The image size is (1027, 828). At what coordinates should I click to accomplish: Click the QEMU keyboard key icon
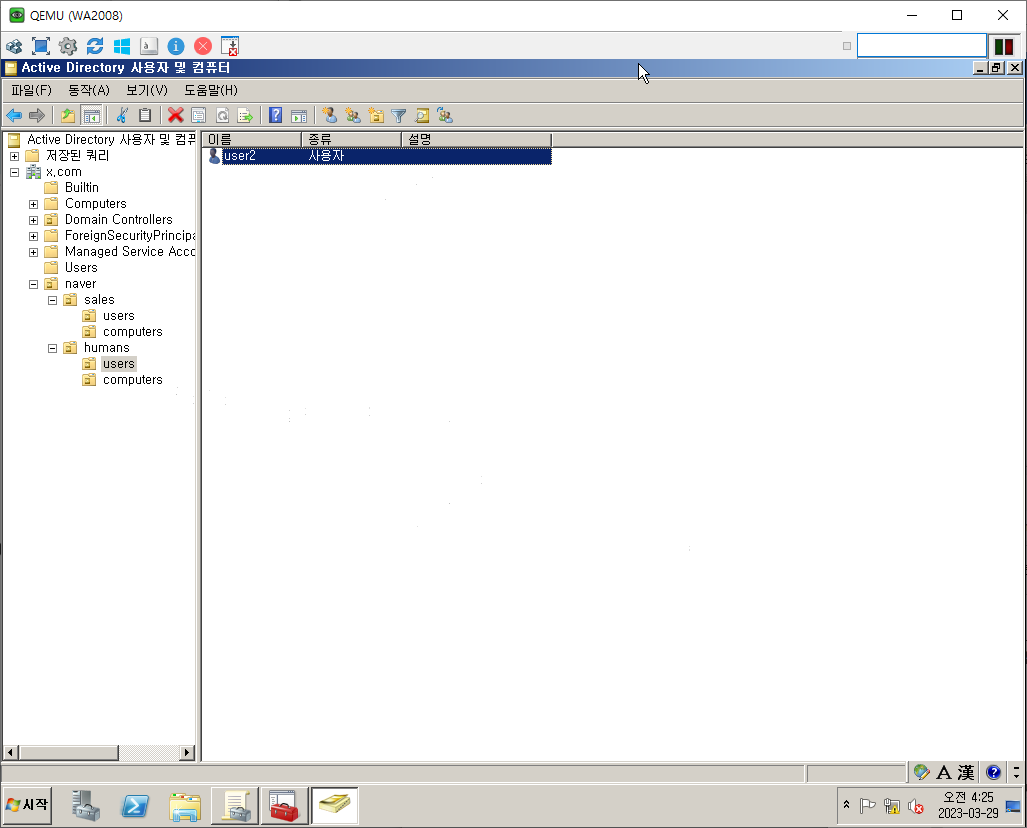pos(149,46)
